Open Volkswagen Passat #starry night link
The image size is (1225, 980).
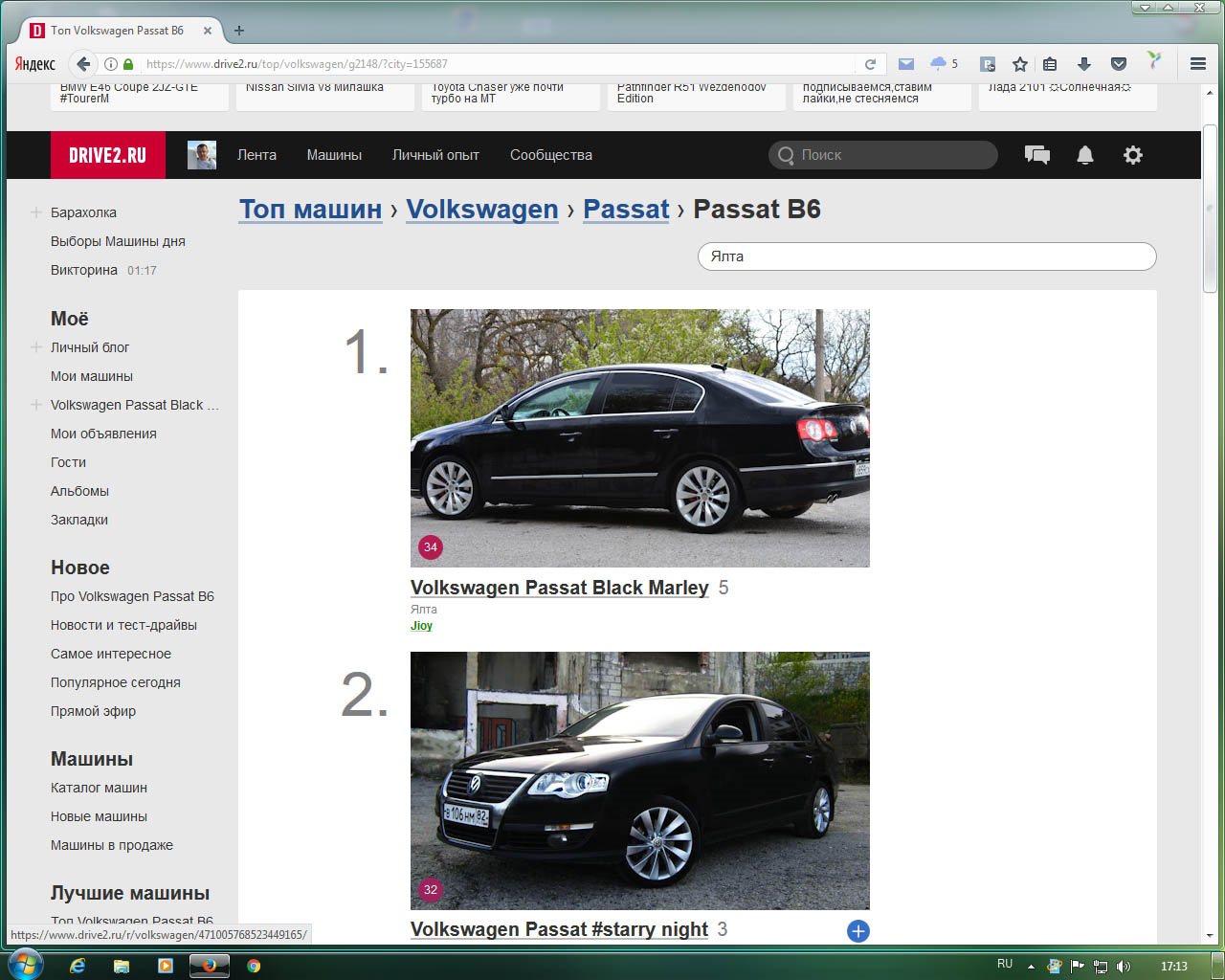(x=559, y=929)
